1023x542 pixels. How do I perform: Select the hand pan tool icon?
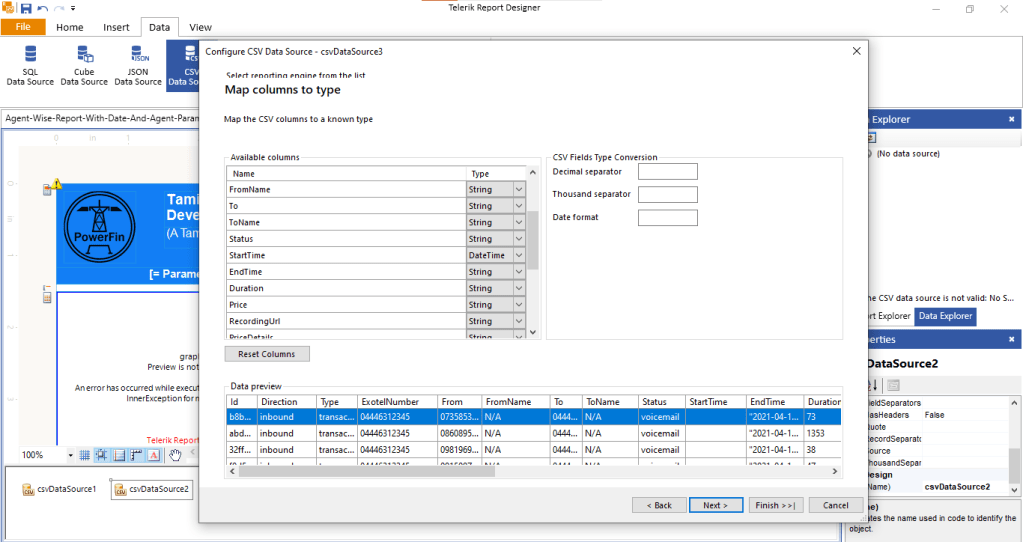(175, 455)
